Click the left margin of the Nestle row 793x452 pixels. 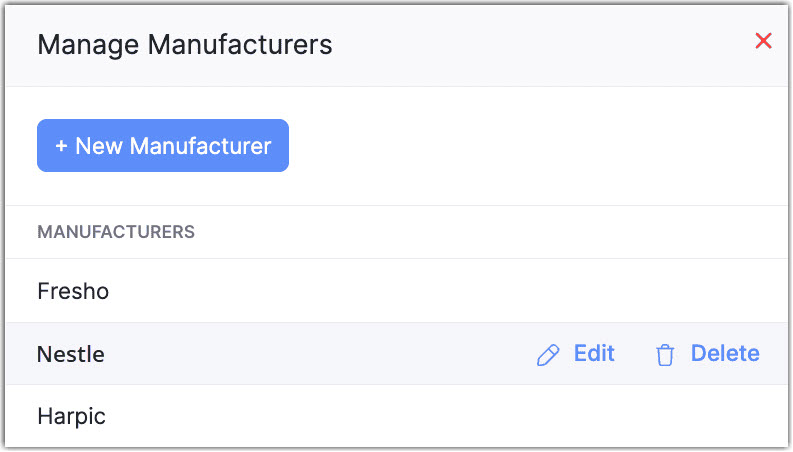pos(20,354)
